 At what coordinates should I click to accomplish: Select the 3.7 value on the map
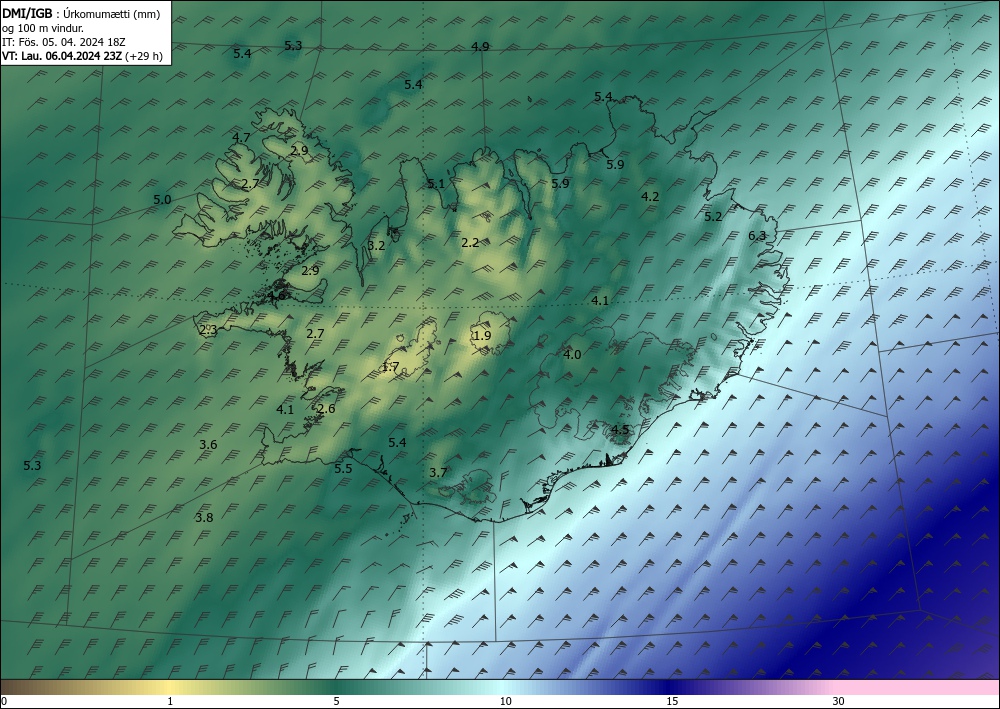pos(438,472)
